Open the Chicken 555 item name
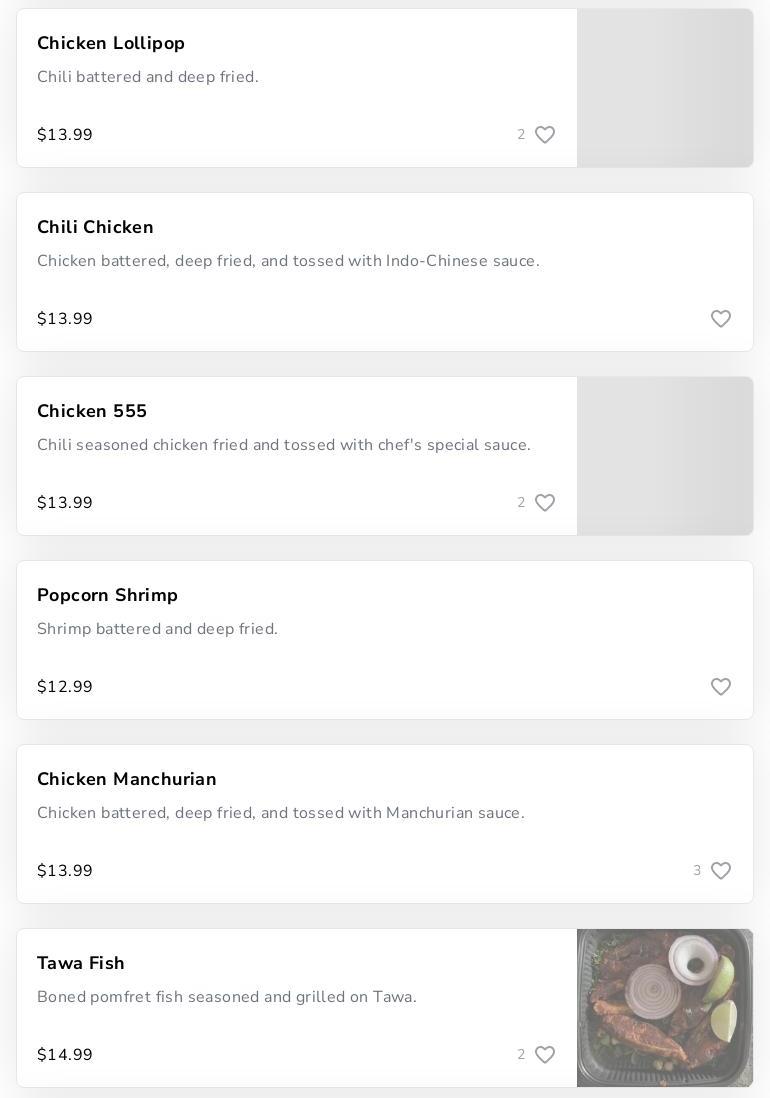Viewport: 770px width, 1098px height. (92, 411)
